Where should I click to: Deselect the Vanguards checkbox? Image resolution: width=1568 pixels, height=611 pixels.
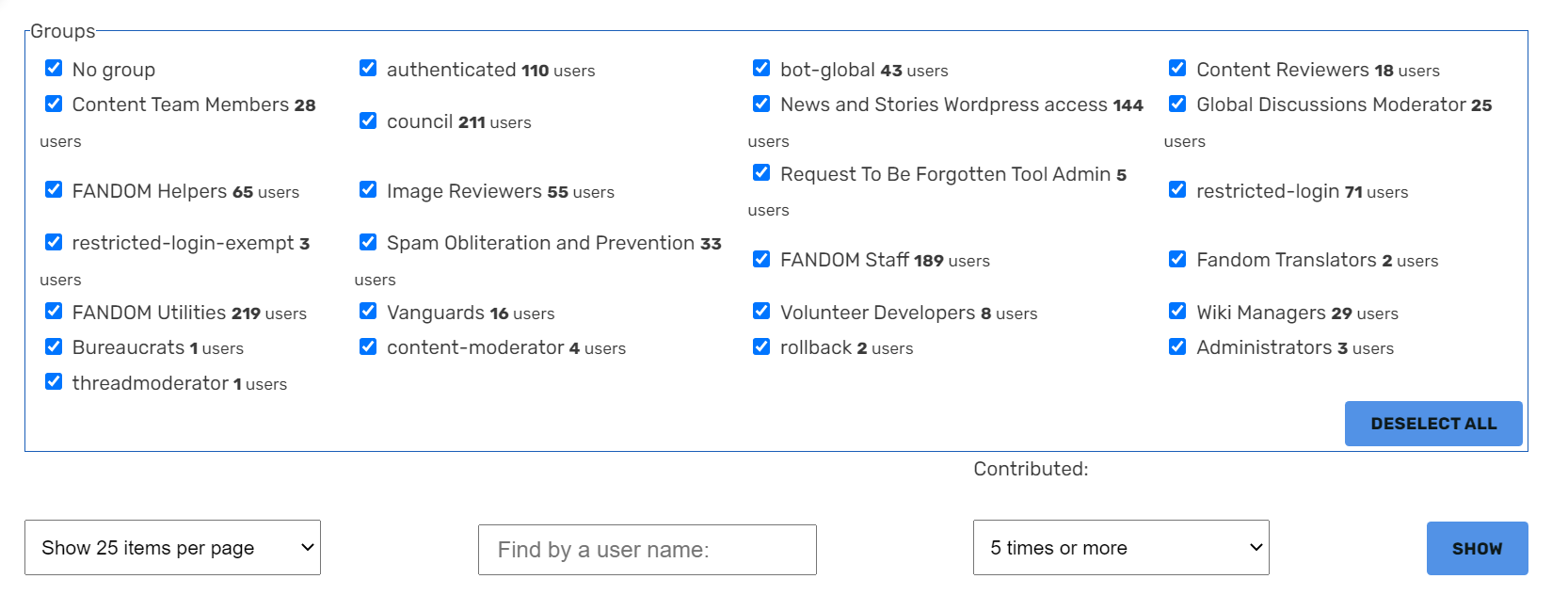pyautogui.click(x=368, y=312)
